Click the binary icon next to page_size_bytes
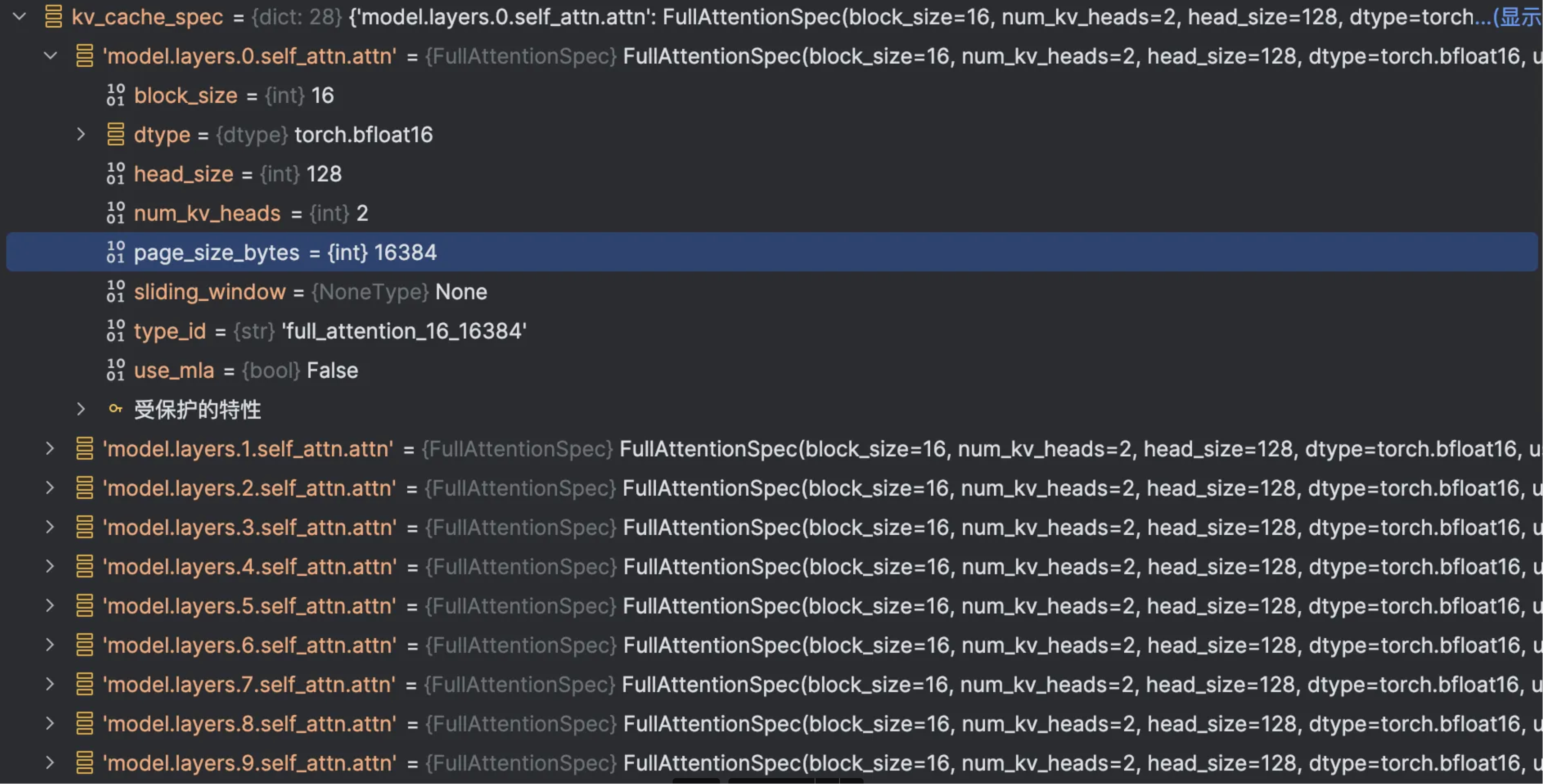Image resolution: width=1543 pixels, height=784 pixels. (116, 252)
